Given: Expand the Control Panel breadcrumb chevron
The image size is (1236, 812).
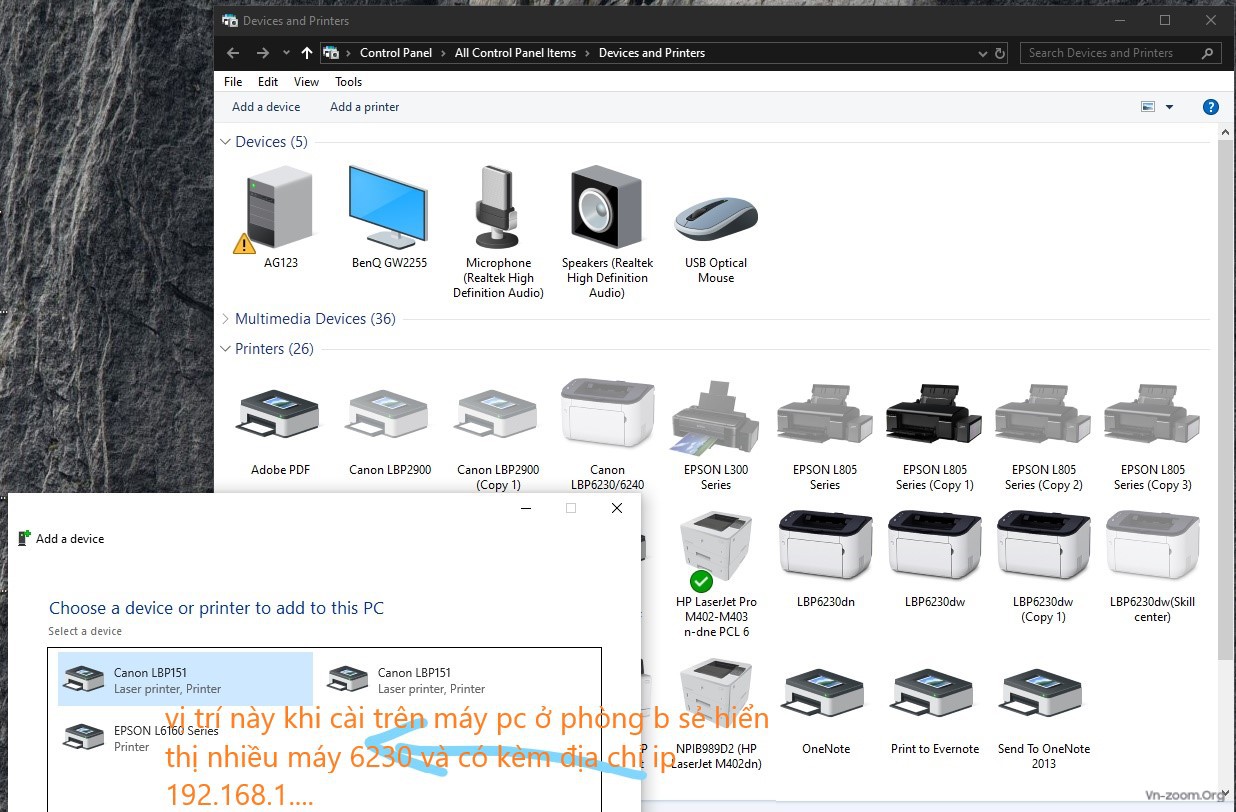Looking at the screenshot, I should tap(443, 53).
